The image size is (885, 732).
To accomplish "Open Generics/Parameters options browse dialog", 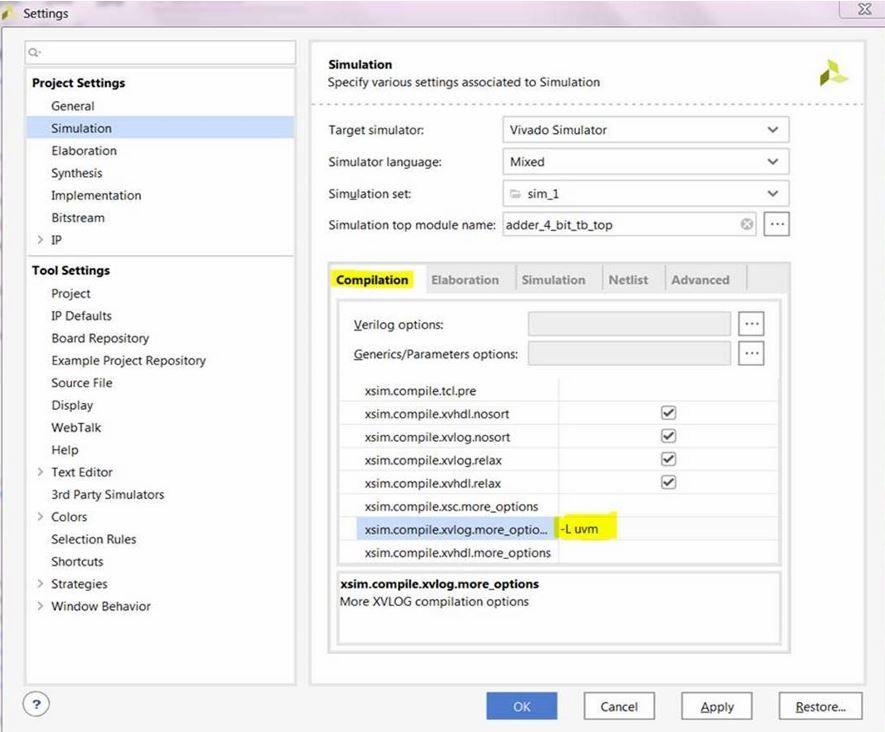I will click(x=751, y=353).
